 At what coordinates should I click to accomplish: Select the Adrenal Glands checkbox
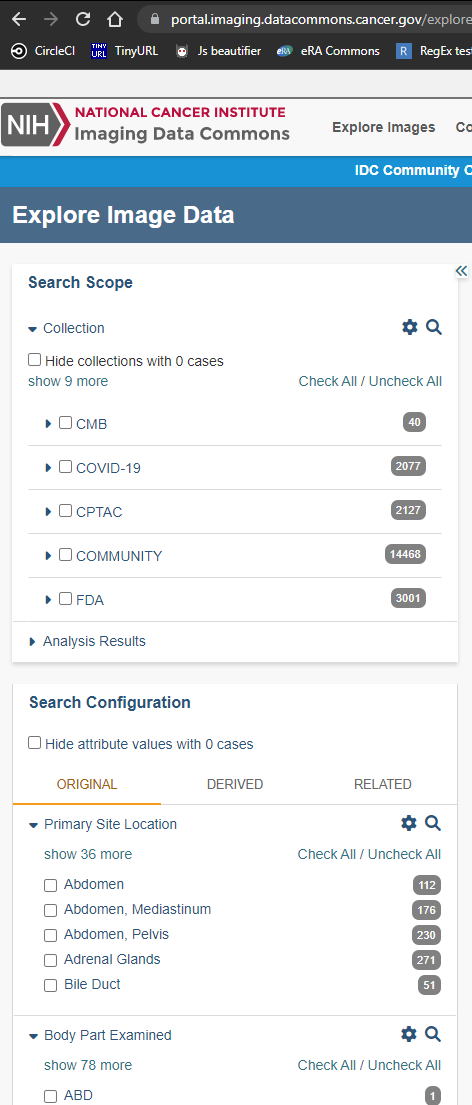click(51, 960)
